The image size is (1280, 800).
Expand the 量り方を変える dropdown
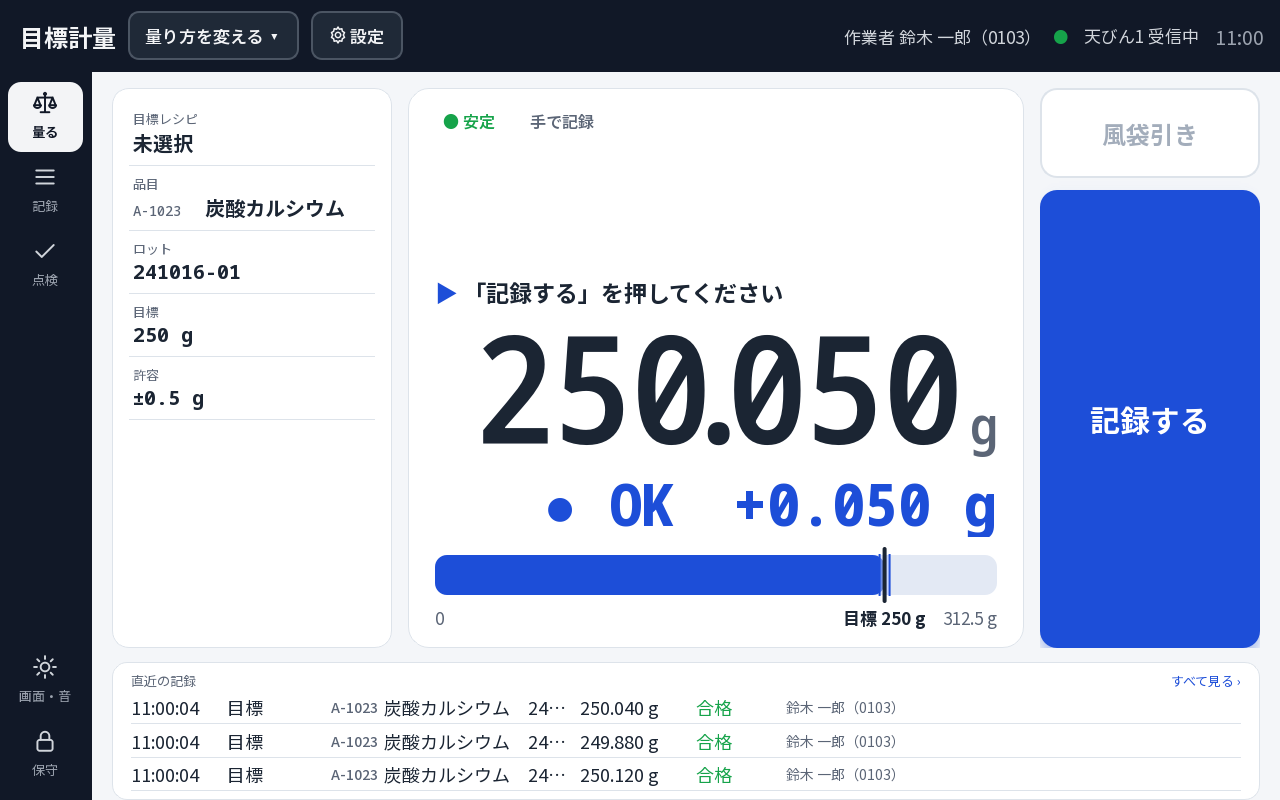point(213,36)
